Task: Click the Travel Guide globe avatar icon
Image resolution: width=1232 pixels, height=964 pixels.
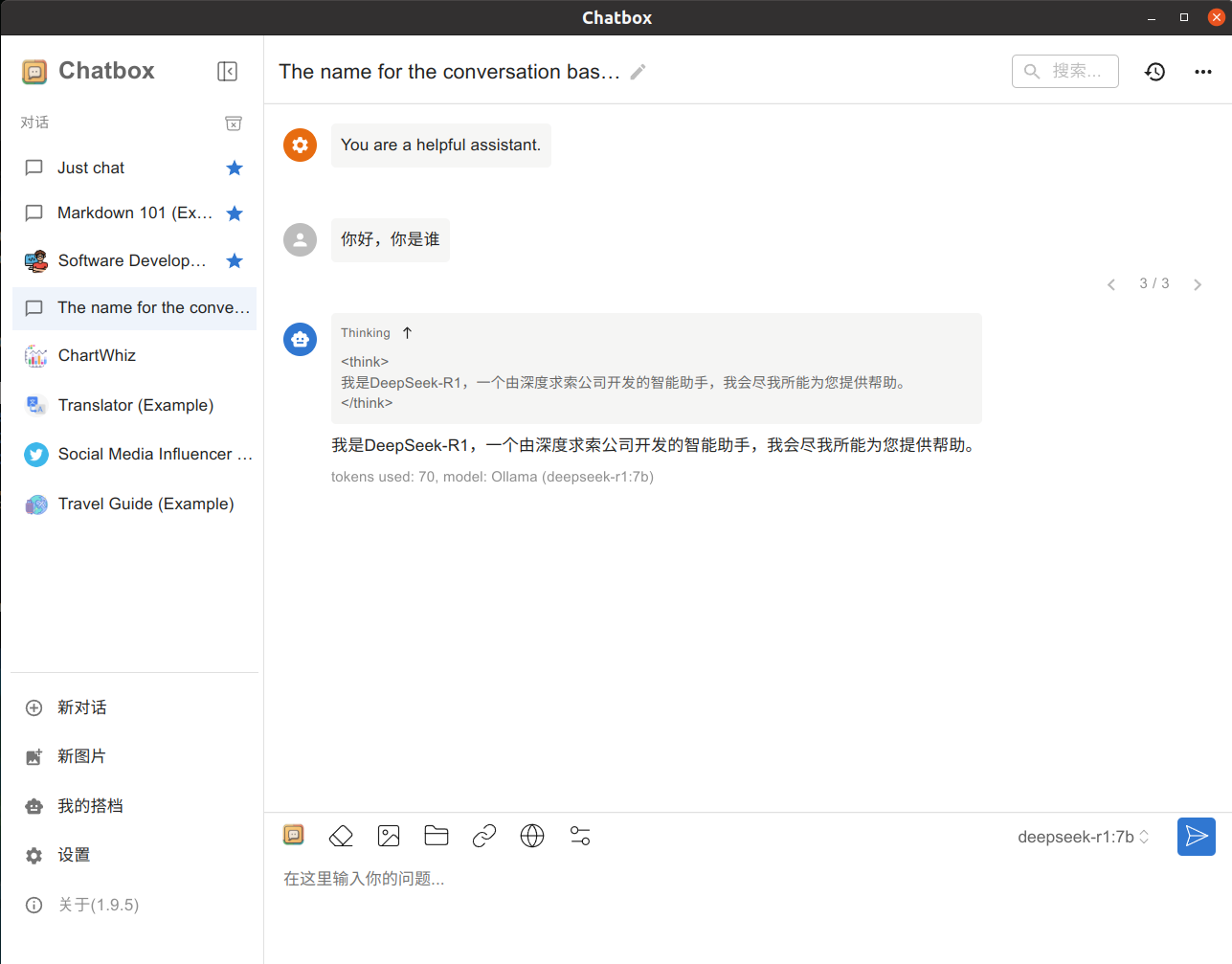Action: (x=36, y=504)
